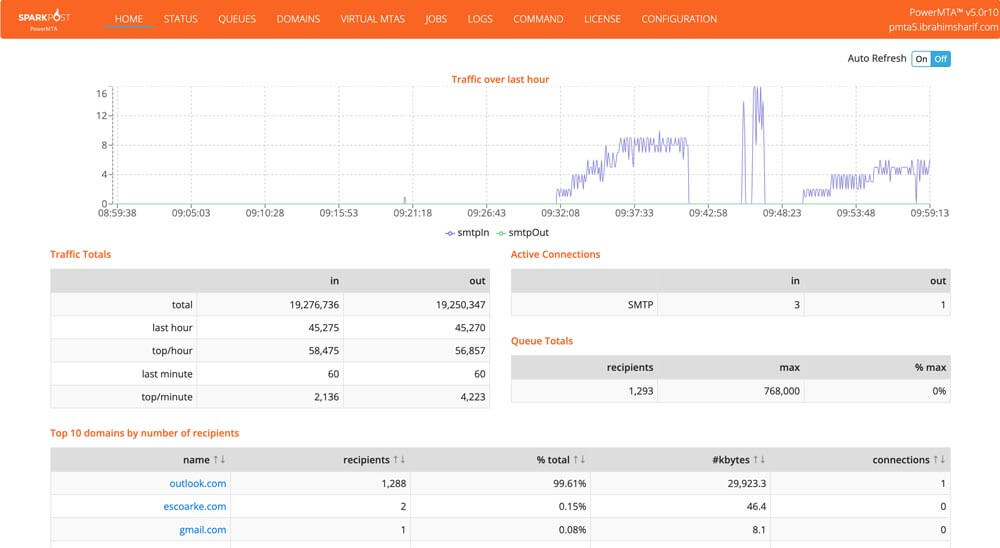The height and width of the screenshot is (548, 1000).
Task: Click the SMTP row label
Action: 640,305
